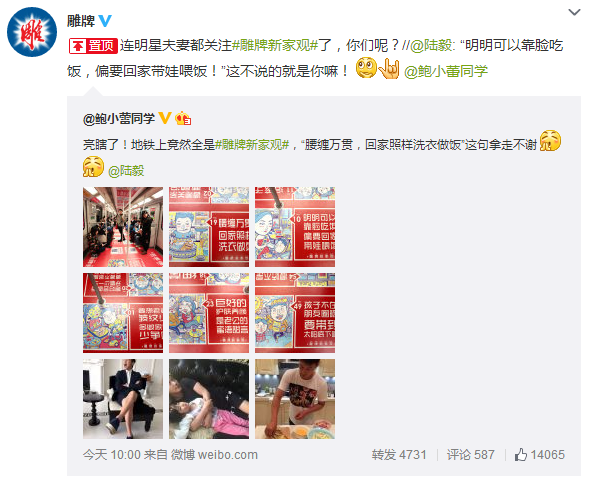This screenshot has width=592, height=484.
Task: Expand the post options chevron menu
Action: tap(574, 12)
